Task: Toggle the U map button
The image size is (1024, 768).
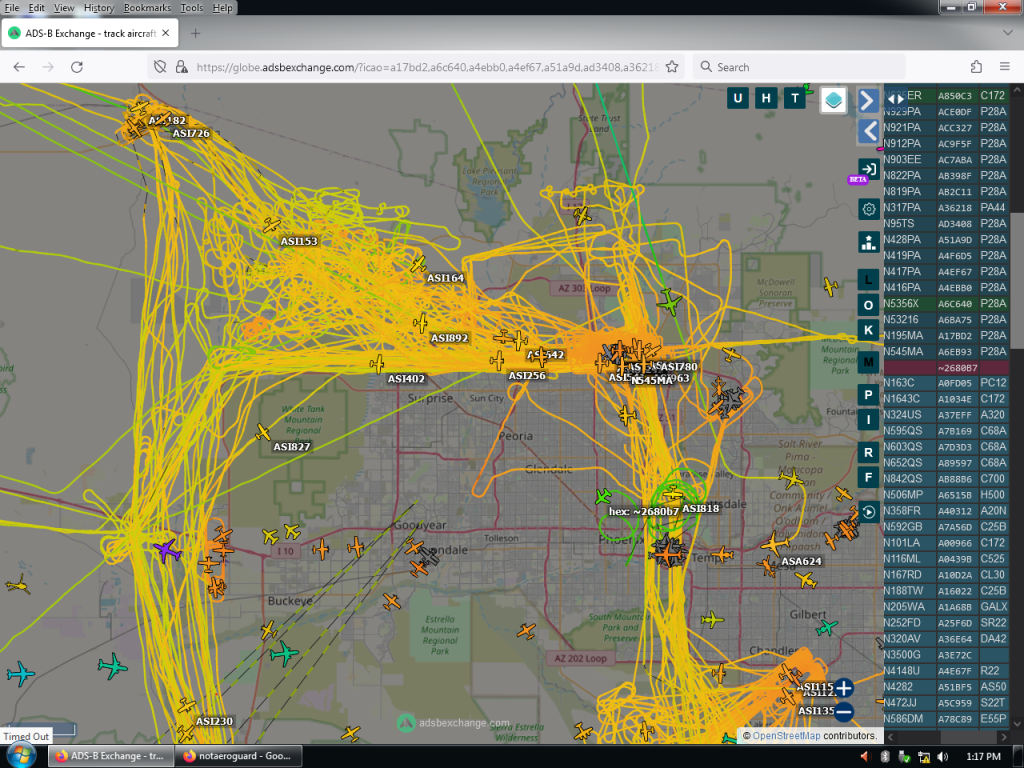Action: [x=737, y=98]
